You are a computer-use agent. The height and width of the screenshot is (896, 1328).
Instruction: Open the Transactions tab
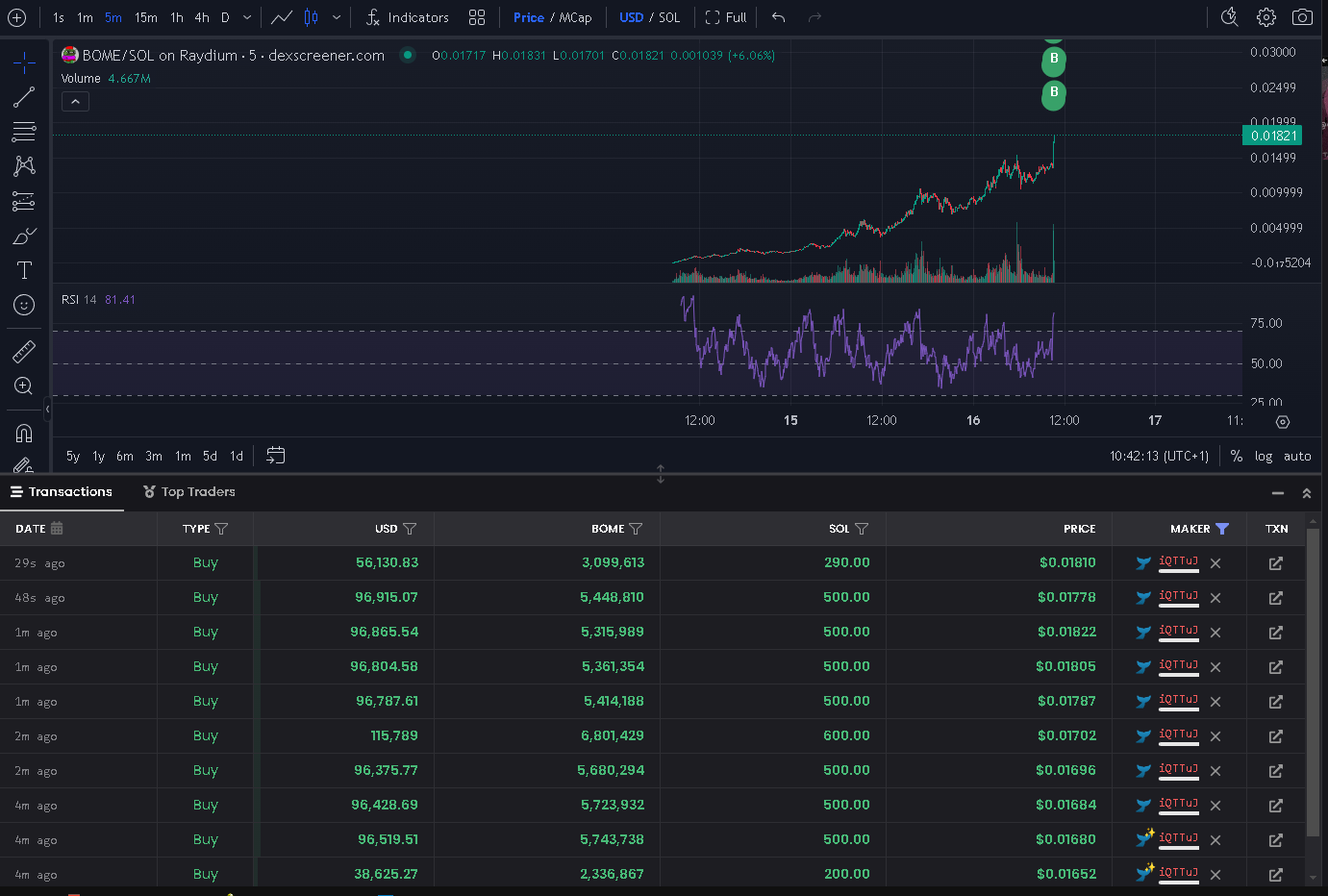click(x=62, y=491)
